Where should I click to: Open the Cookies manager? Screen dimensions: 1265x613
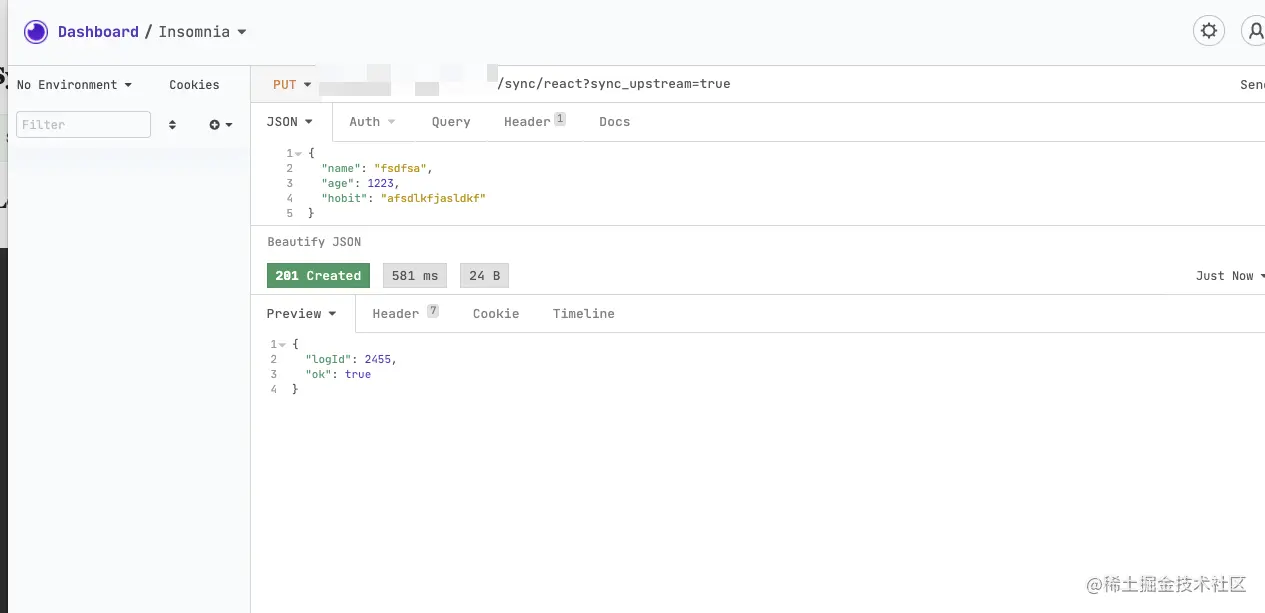pos(194,85)
